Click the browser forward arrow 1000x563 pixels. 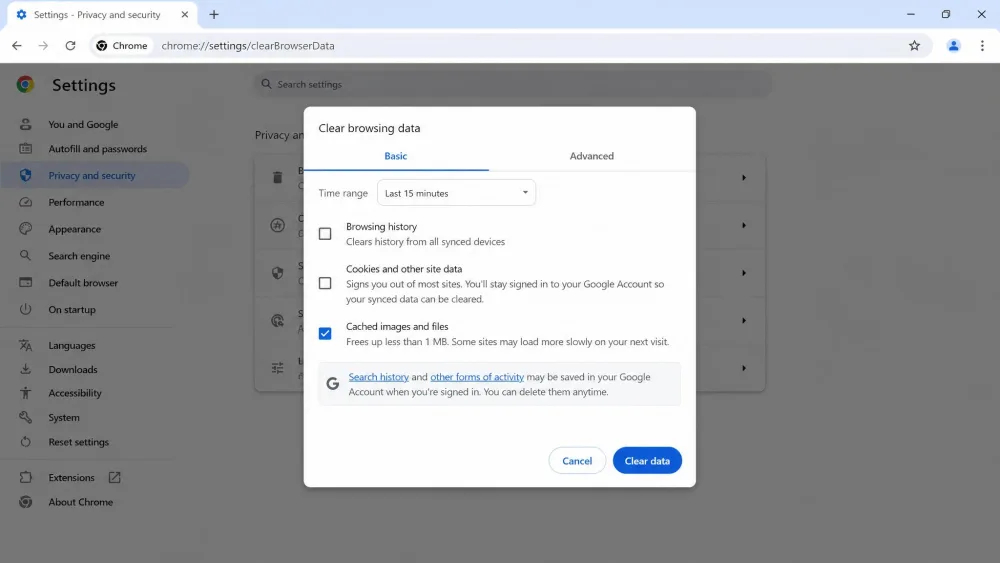(x=43, y=46)
